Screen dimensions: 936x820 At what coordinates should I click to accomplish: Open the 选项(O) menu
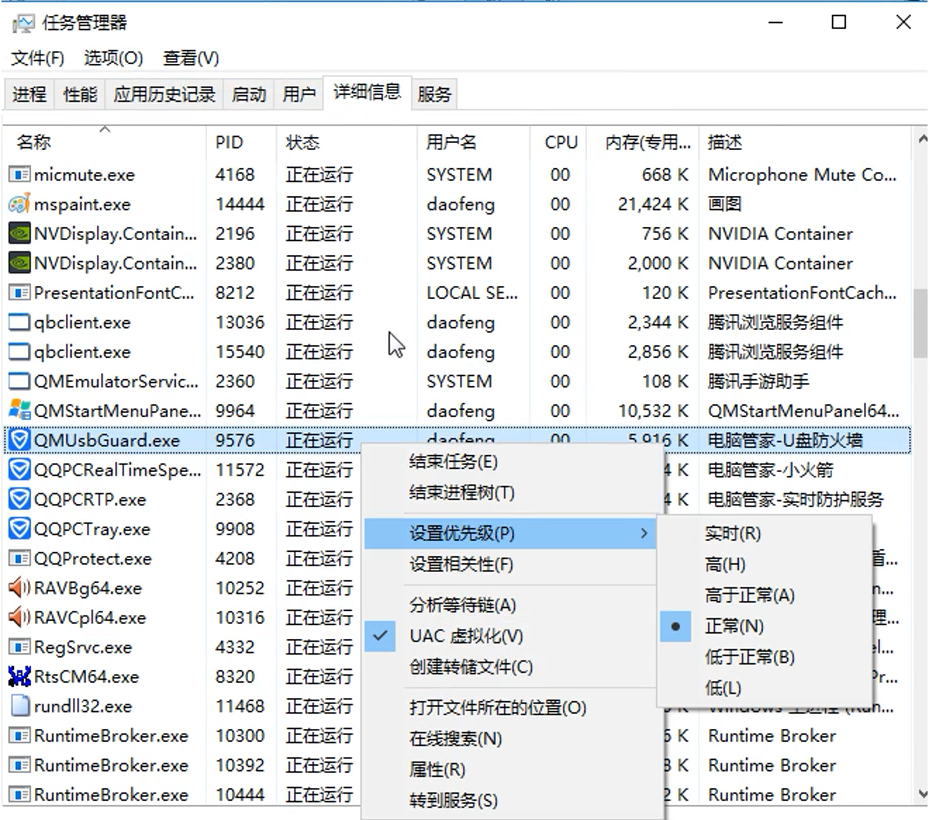click(113, 58)
